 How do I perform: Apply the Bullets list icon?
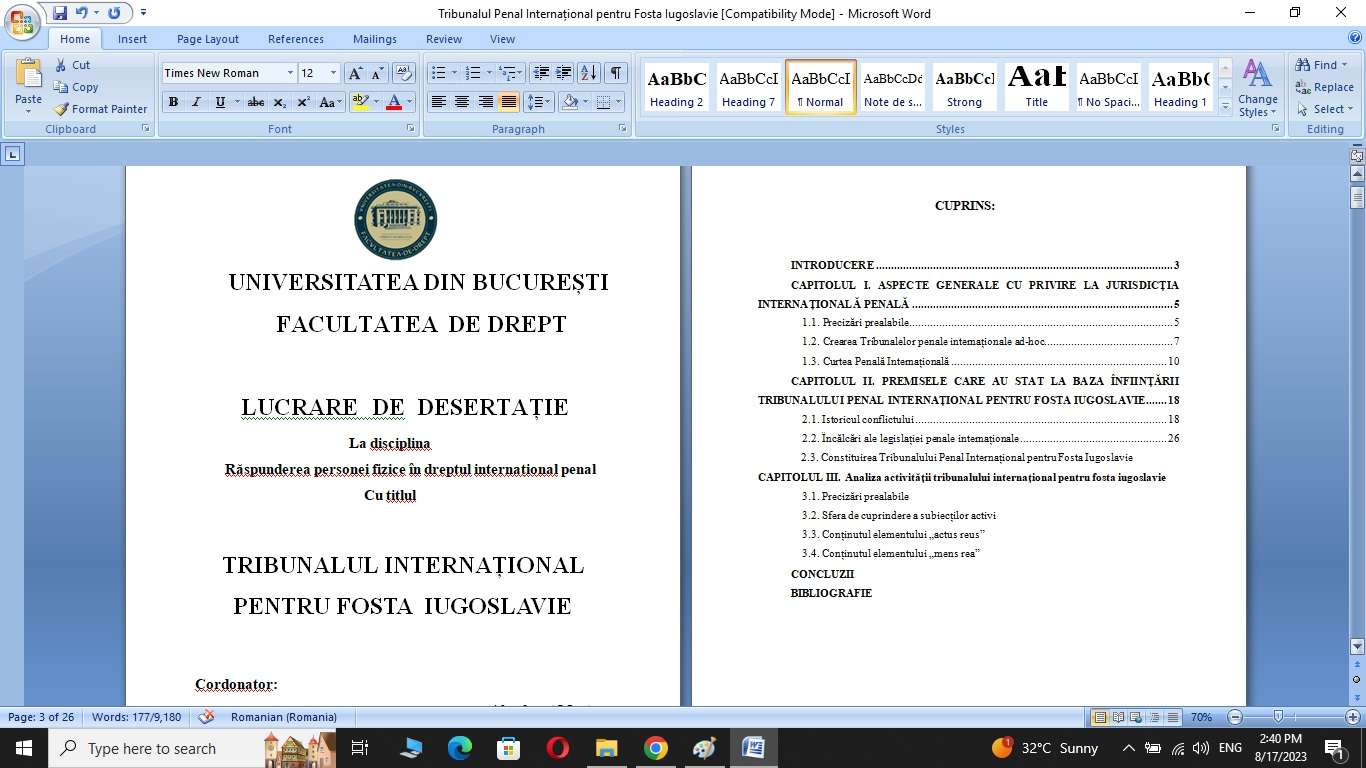tap(437, 73)
